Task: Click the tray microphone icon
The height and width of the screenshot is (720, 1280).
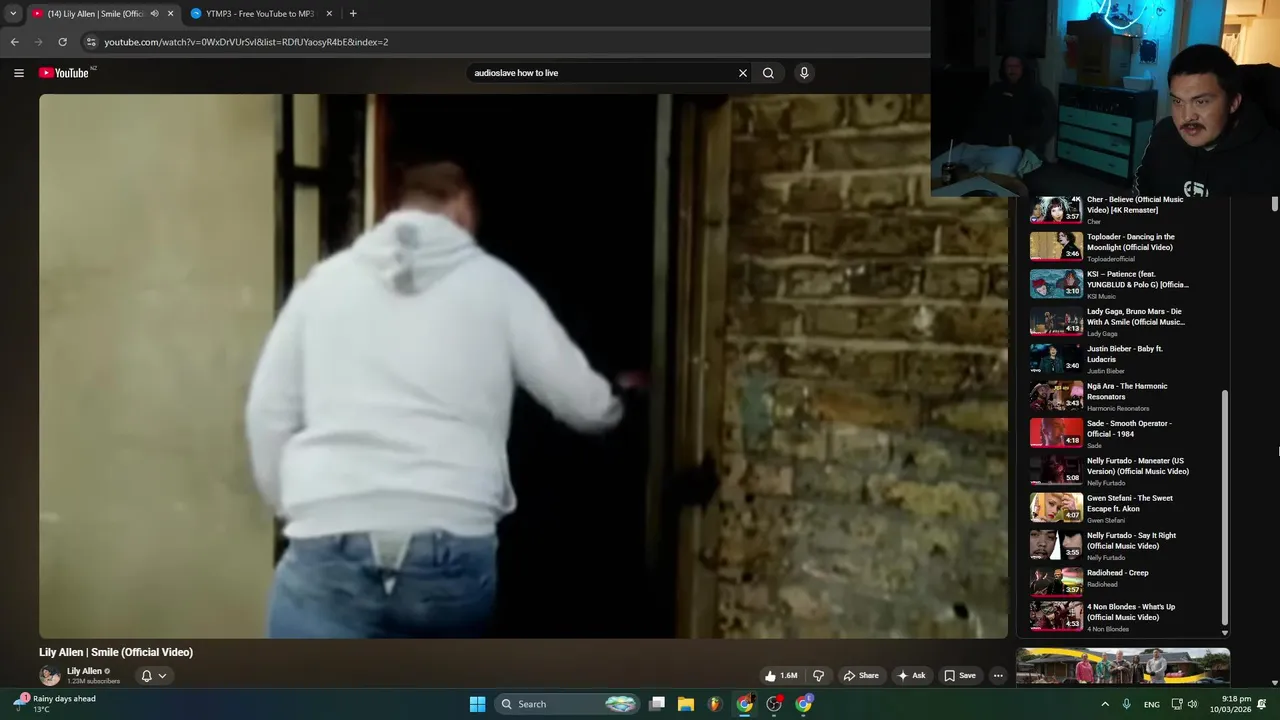Action: [x=1127, y=704]
